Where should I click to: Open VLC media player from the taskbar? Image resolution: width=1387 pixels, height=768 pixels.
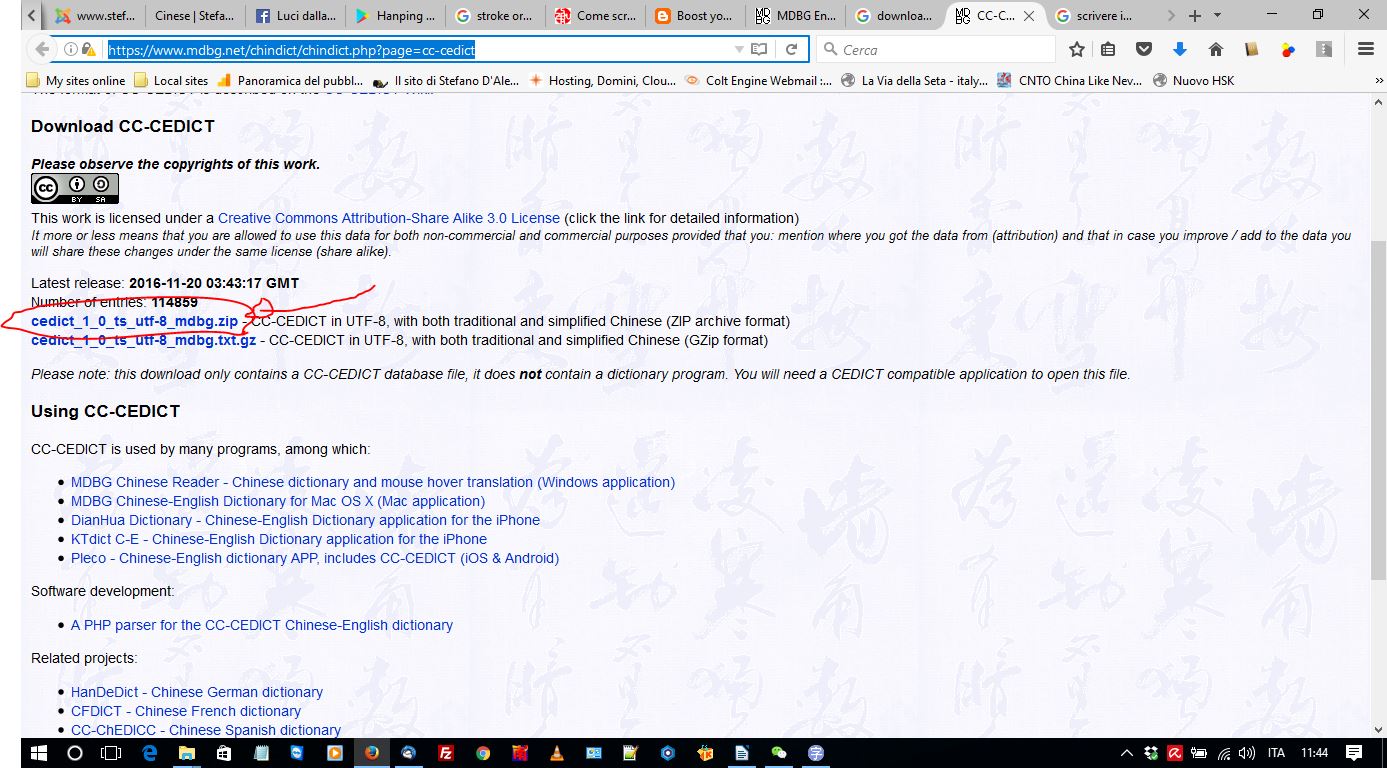[x=557, y=753]
